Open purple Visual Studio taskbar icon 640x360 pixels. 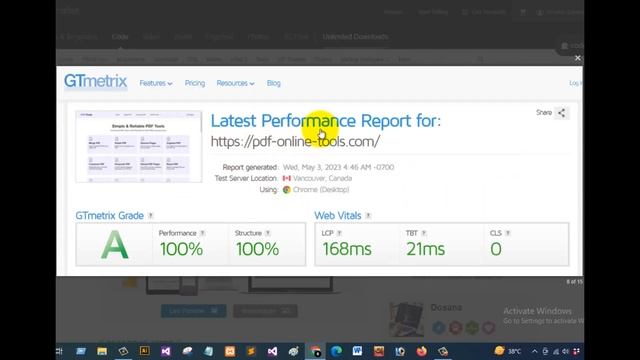166,351
